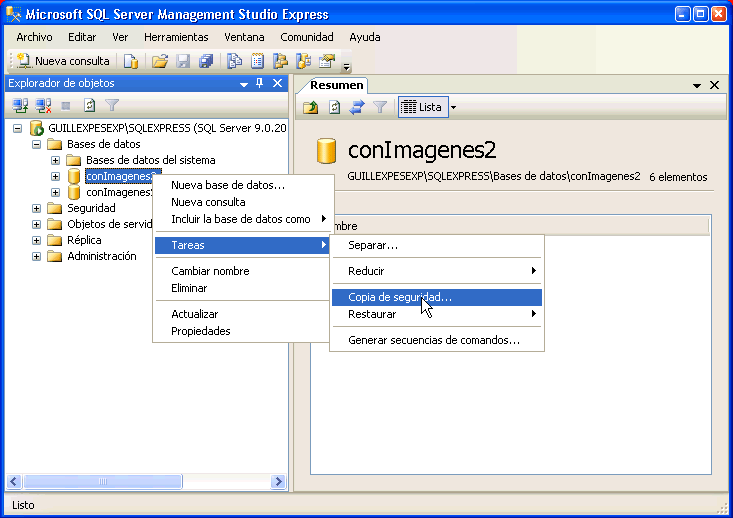Screen dimensions: 733x518
Task: Click the Nueva consulta toolbar button
Action: point(62,62)
